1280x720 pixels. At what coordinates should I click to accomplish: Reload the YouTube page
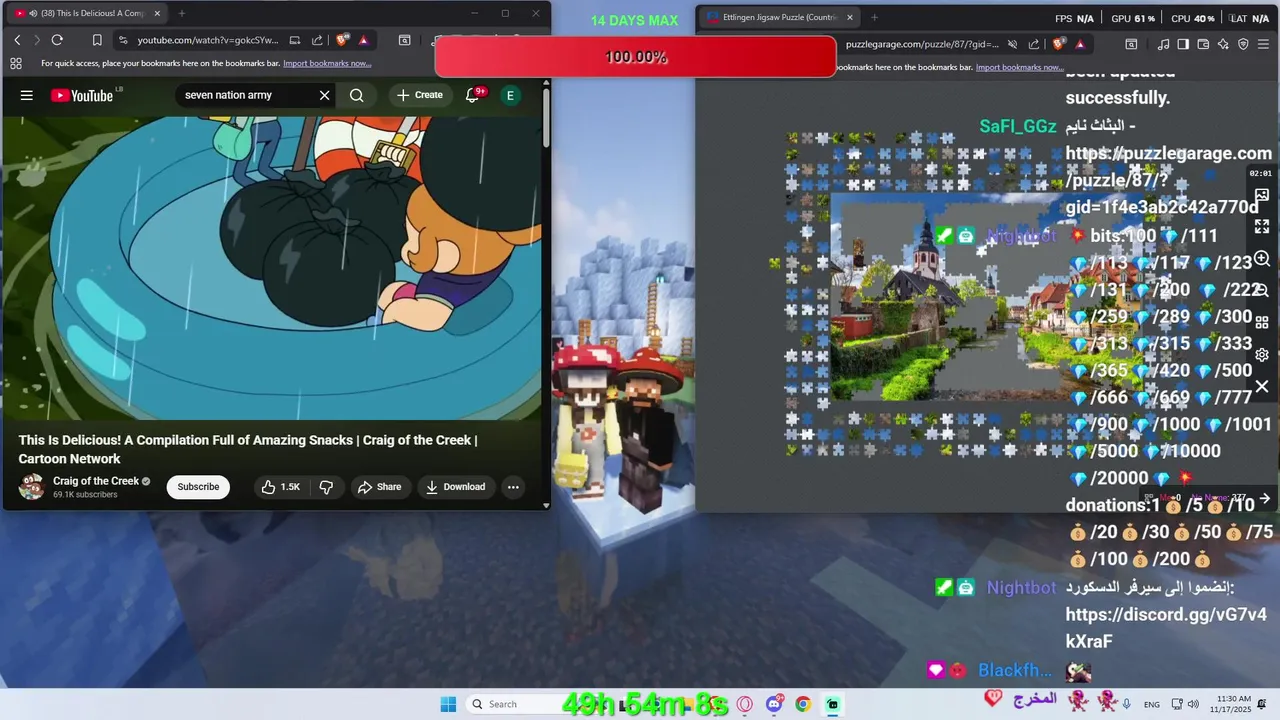(57, 40)
